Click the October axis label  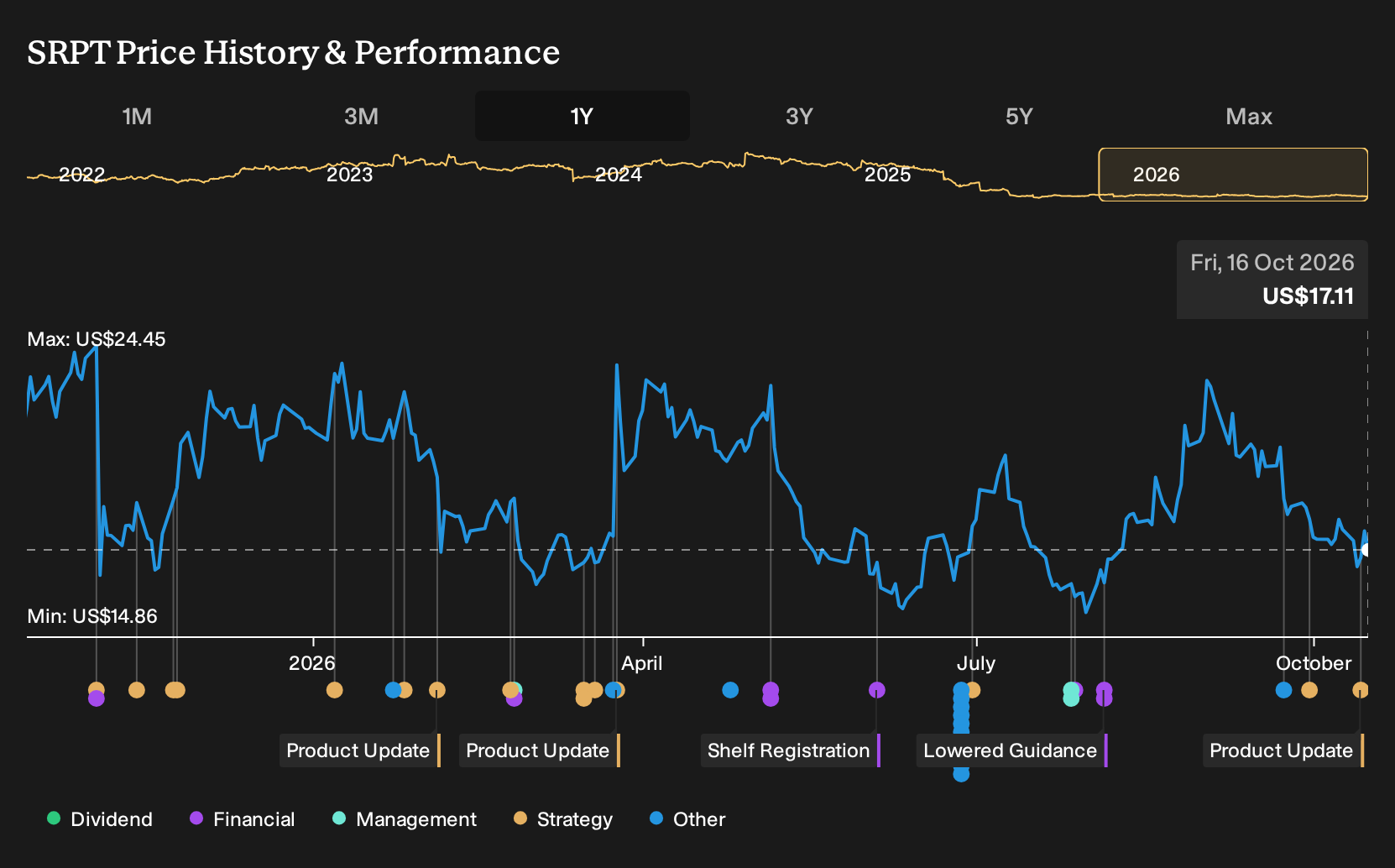tap(1314, 663)
